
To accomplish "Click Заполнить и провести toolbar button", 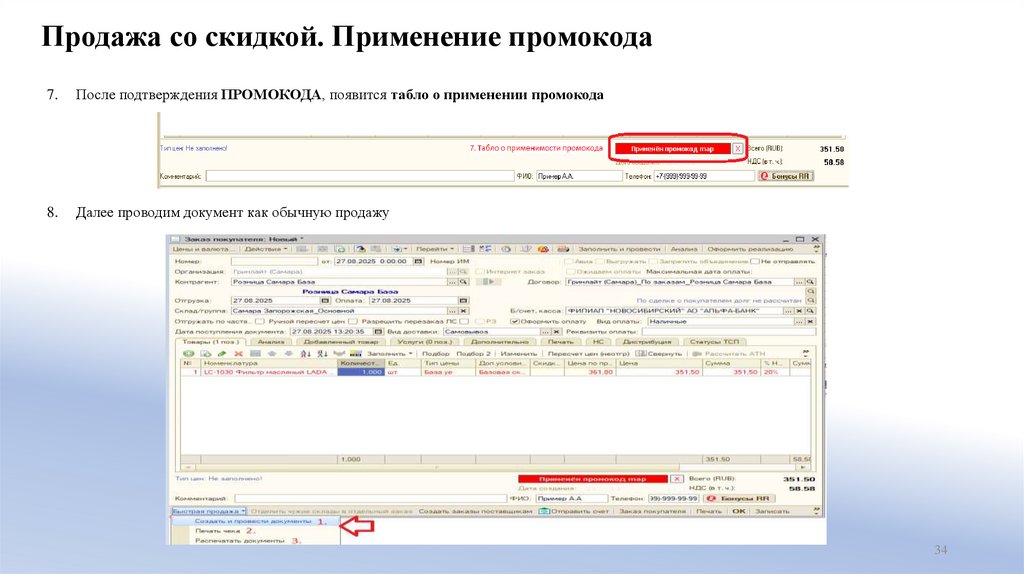I will click(x=619, y=249).
